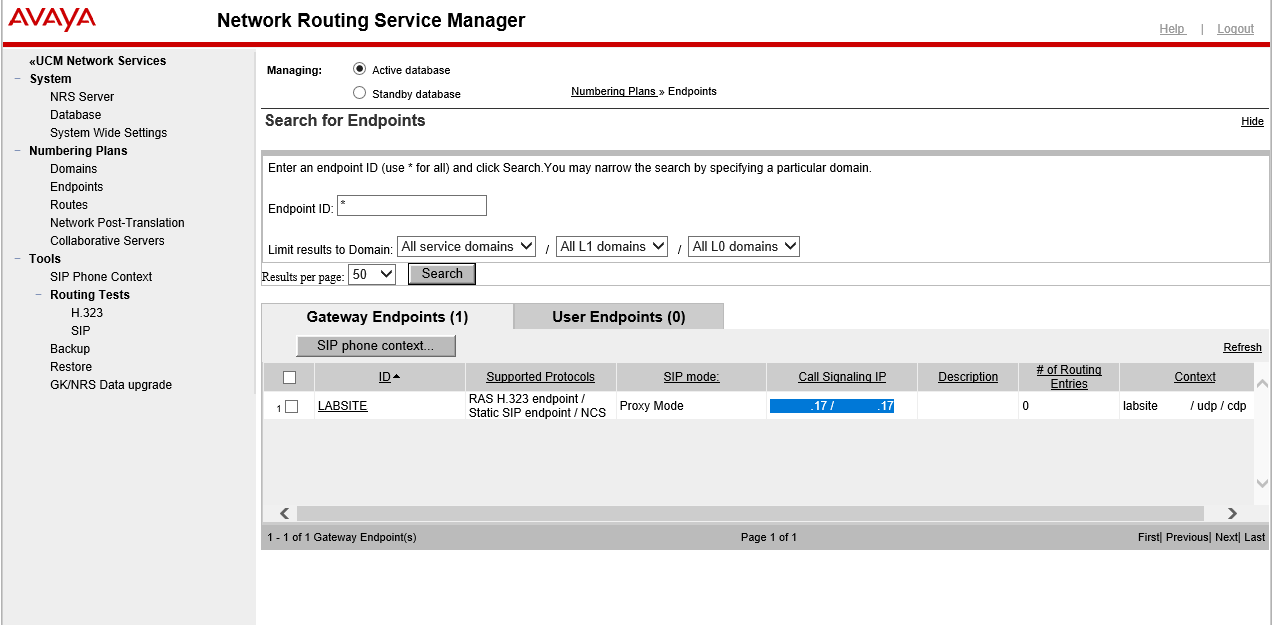Refresh the endpoints list
1273x625 pixels.
(x=1242, y=347)
